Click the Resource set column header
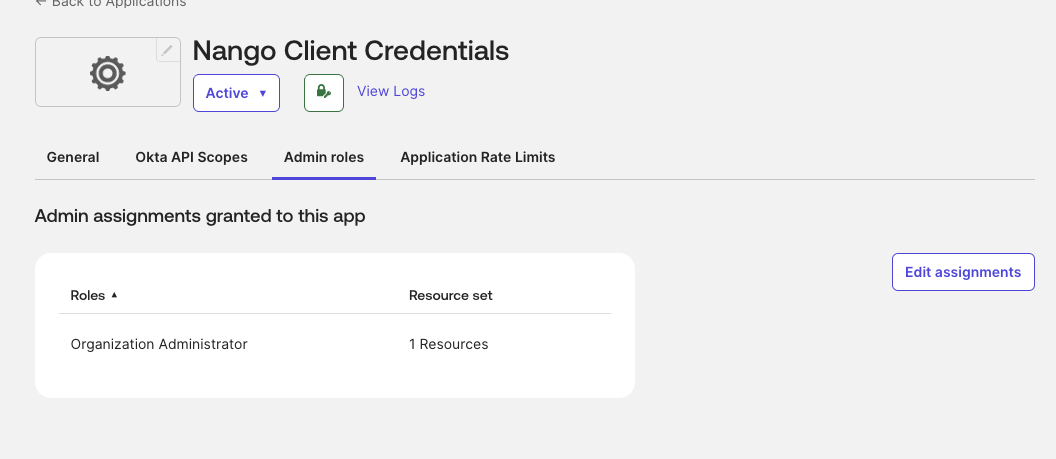 [x=451, y=295]
